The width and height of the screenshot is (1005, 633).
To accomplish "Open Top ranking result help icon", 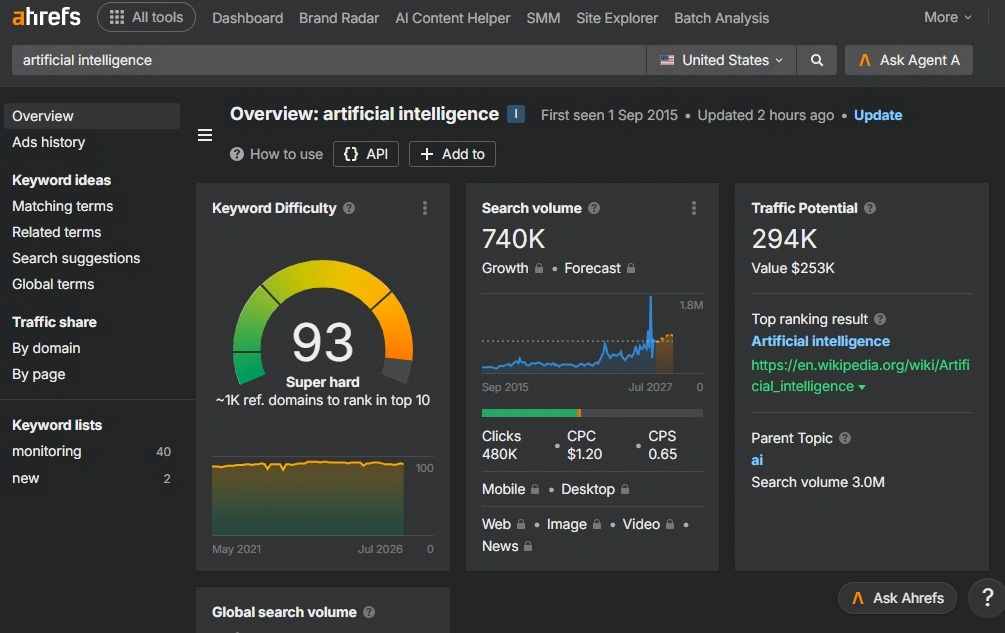I will tap(880, 319).
